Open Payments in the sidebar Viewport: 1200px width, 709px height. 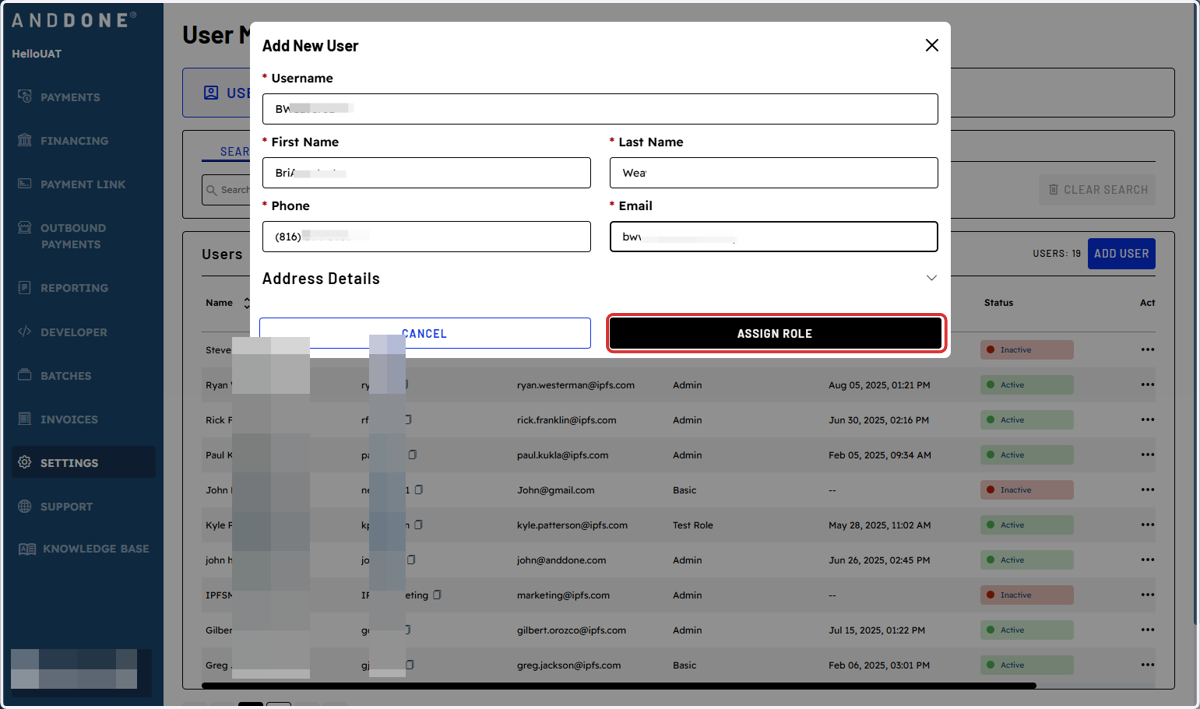click(70, 97)
